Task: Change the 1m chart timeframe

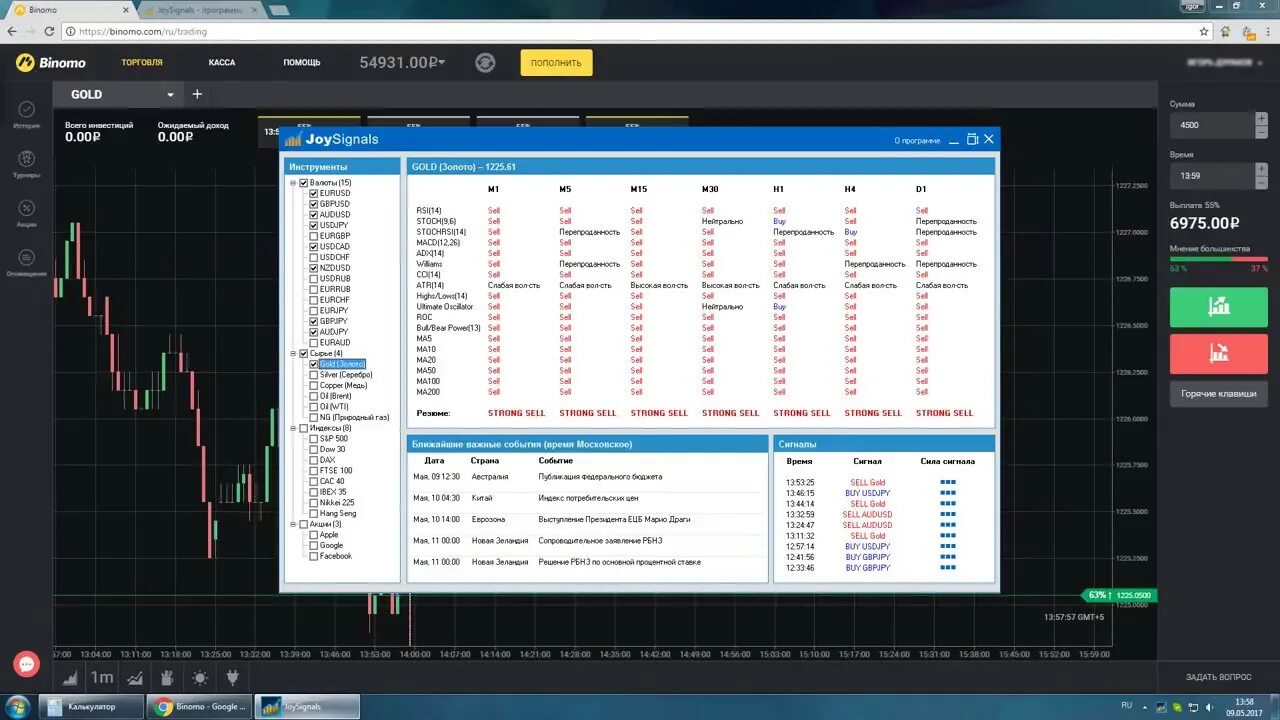Action: pos(102,677)
